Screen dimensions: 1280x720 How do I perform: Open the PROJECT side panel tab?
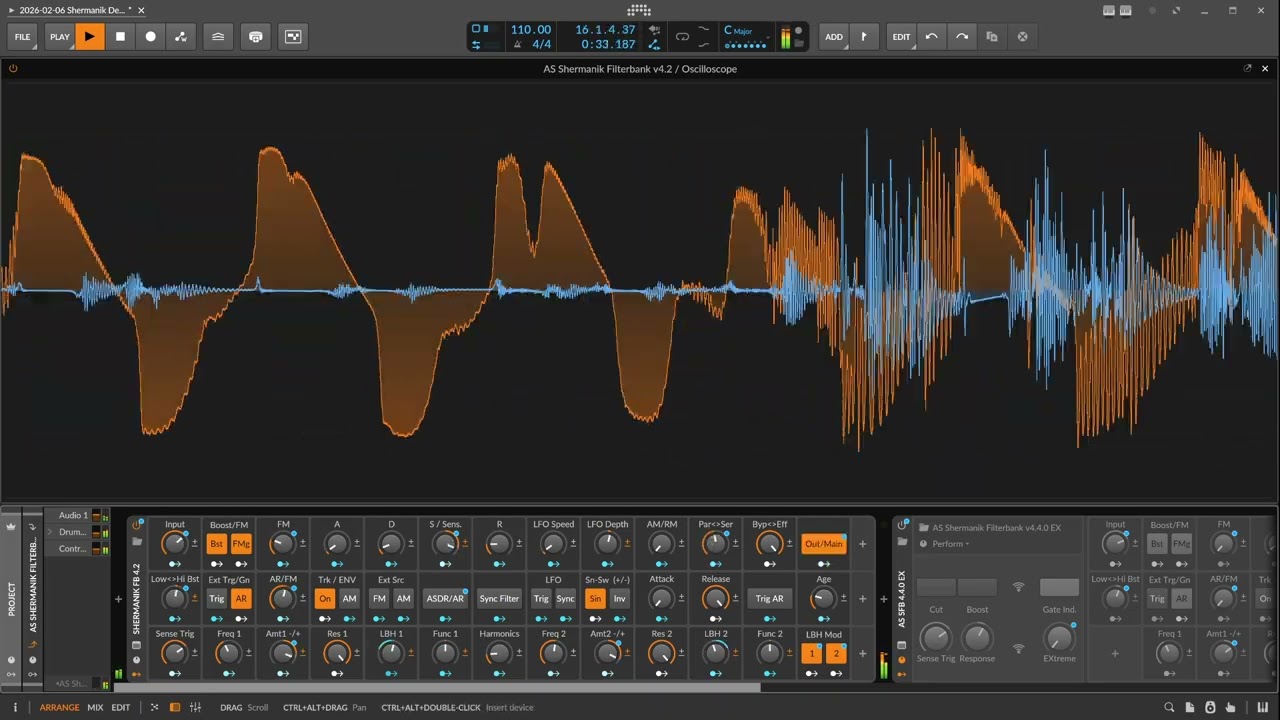pyautogui.click(x=11, y=599)
